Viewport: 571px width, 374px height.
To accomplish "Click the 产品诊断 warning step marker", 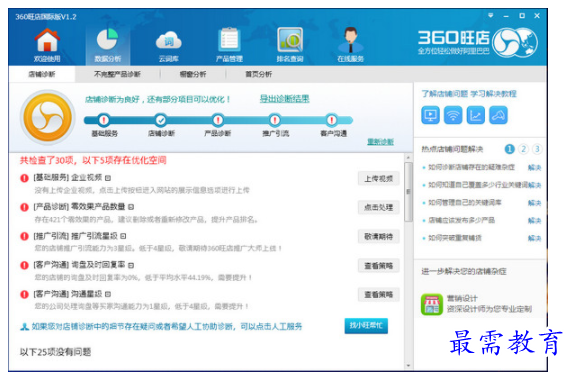I will [x=218, y=120].
